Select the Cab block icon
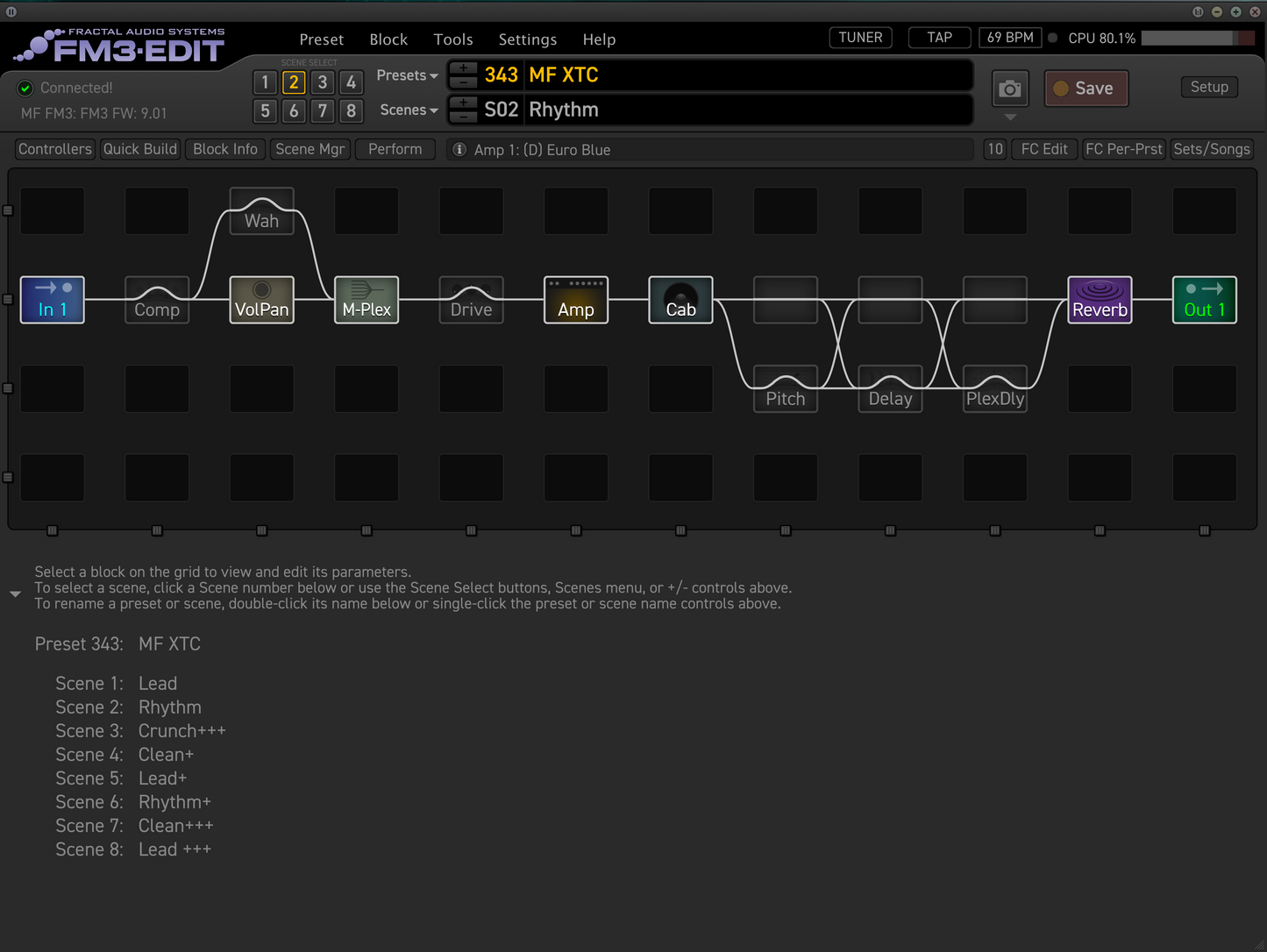1267x952 pixels. click(x=680, y=300)
